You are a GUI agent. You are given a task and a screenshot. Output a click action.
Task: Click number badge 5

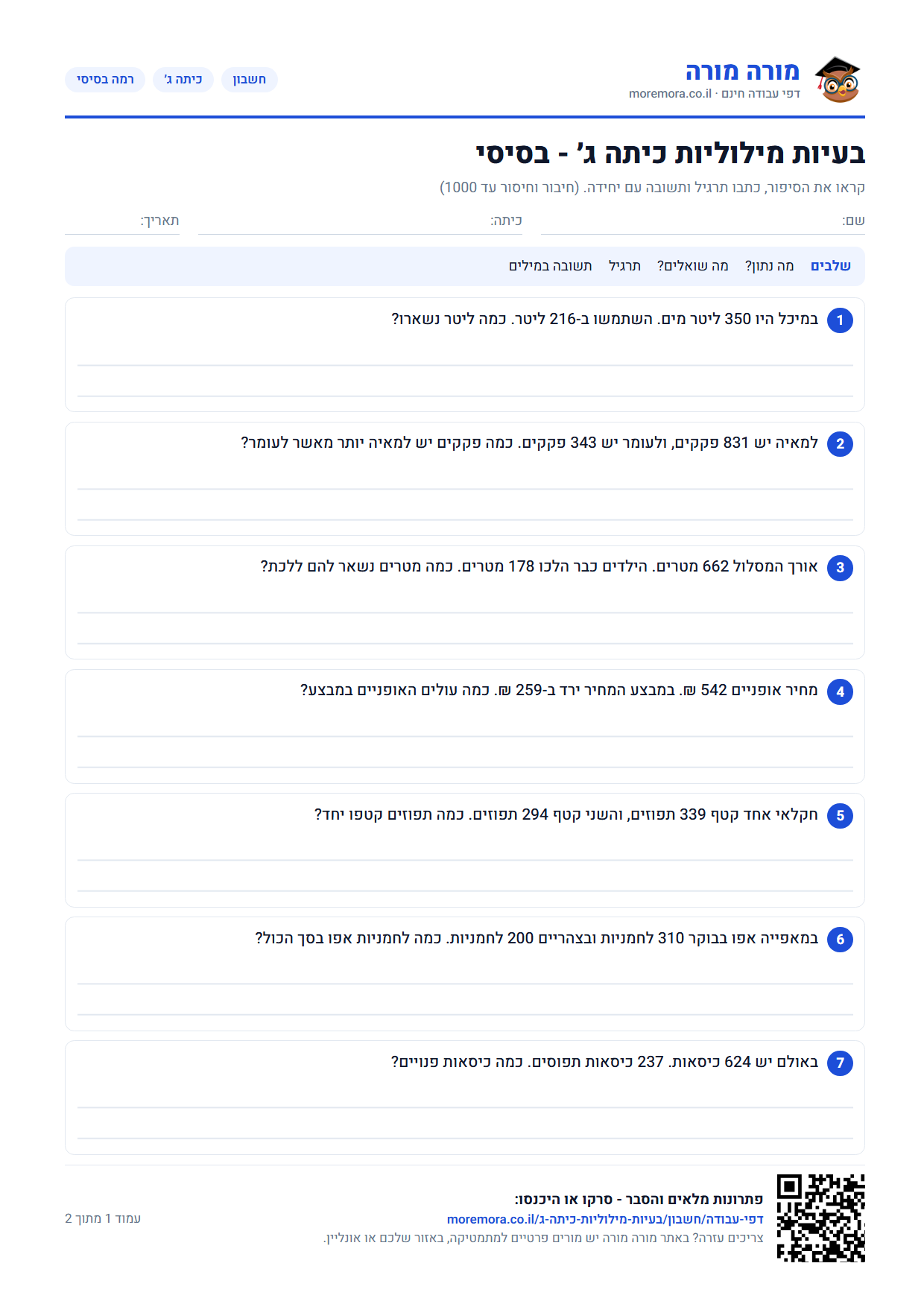(840, 815)
